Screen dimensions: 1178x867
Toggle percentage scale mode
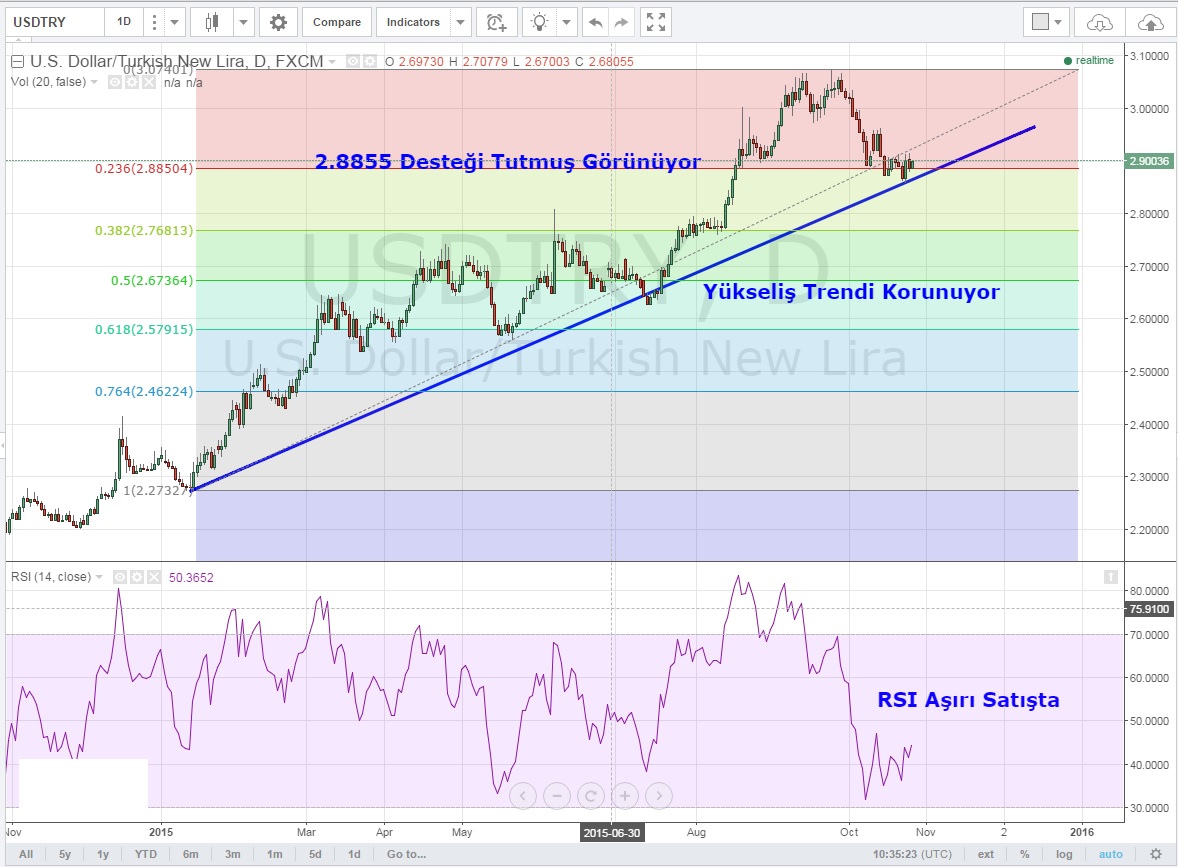pyautogui.click(x=1025, y=854)
